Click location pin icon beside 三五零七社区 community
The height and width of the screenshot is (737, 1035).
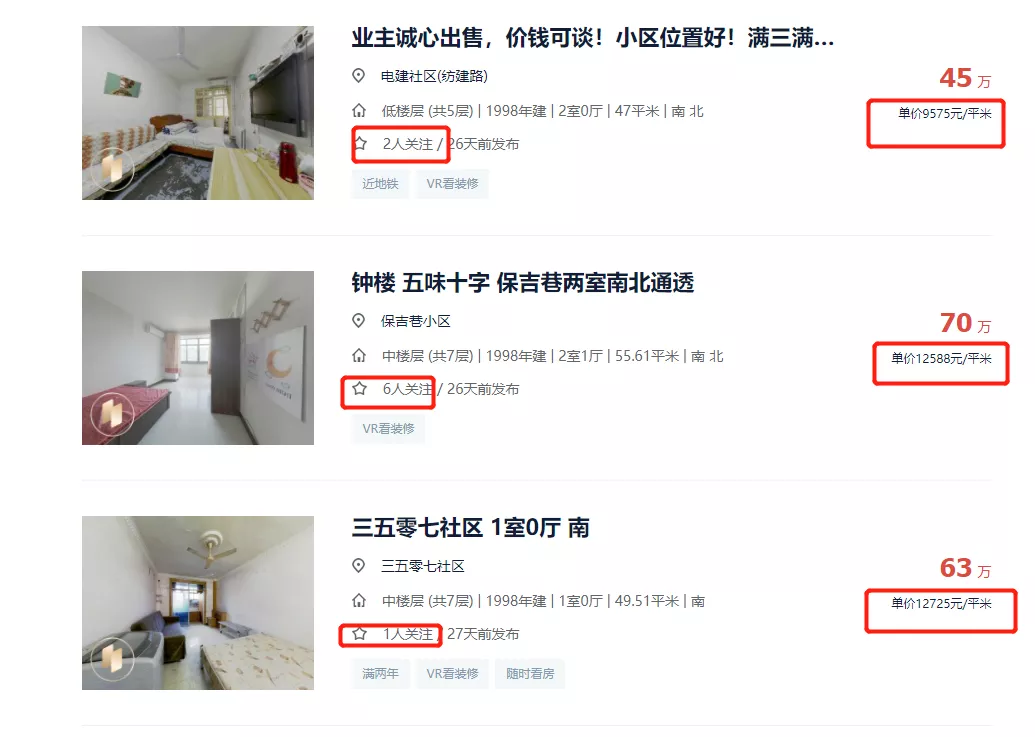click(x=358, y=565)
